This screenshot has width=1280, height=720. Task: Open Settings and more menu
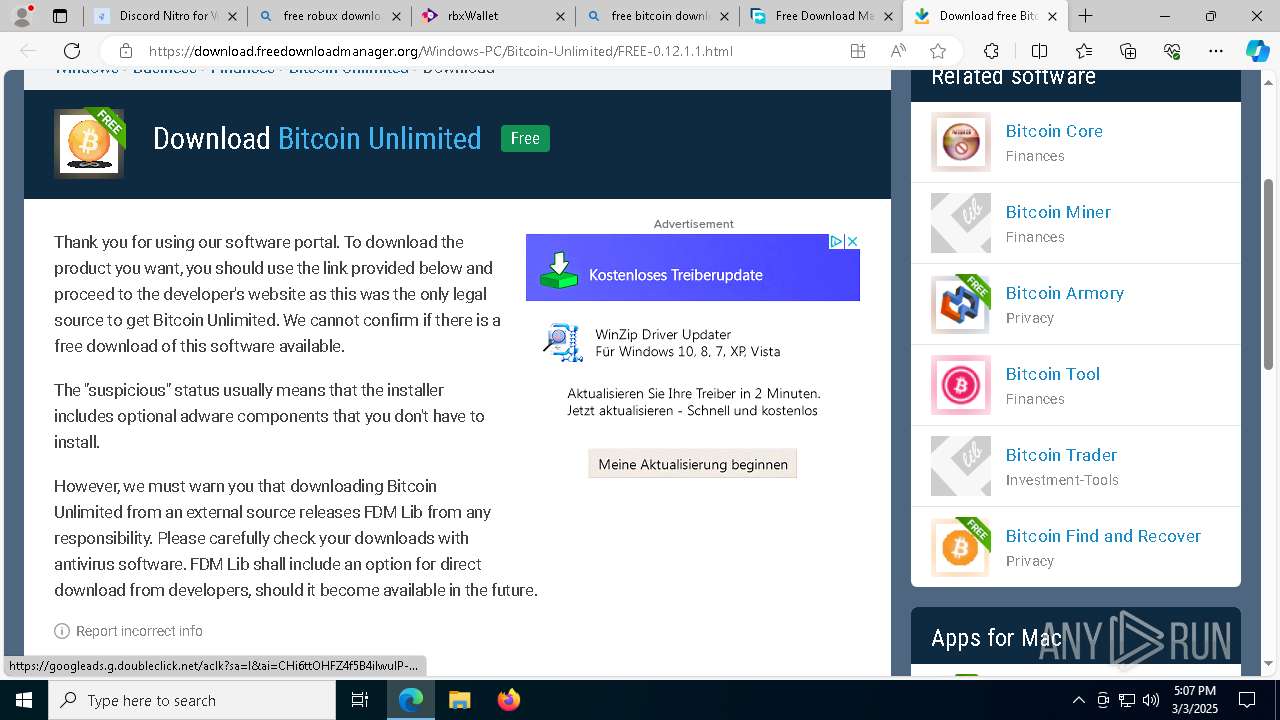[1216, 51]
